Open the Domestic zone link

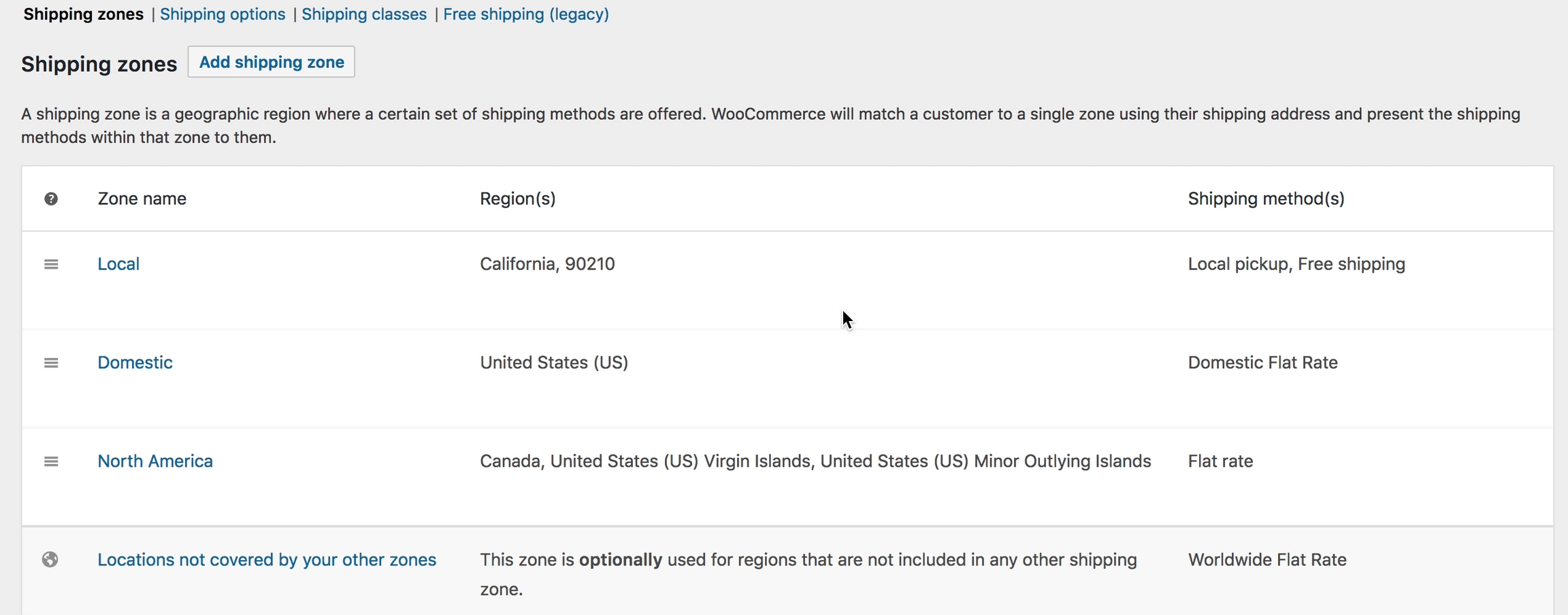tap(135, 363)
